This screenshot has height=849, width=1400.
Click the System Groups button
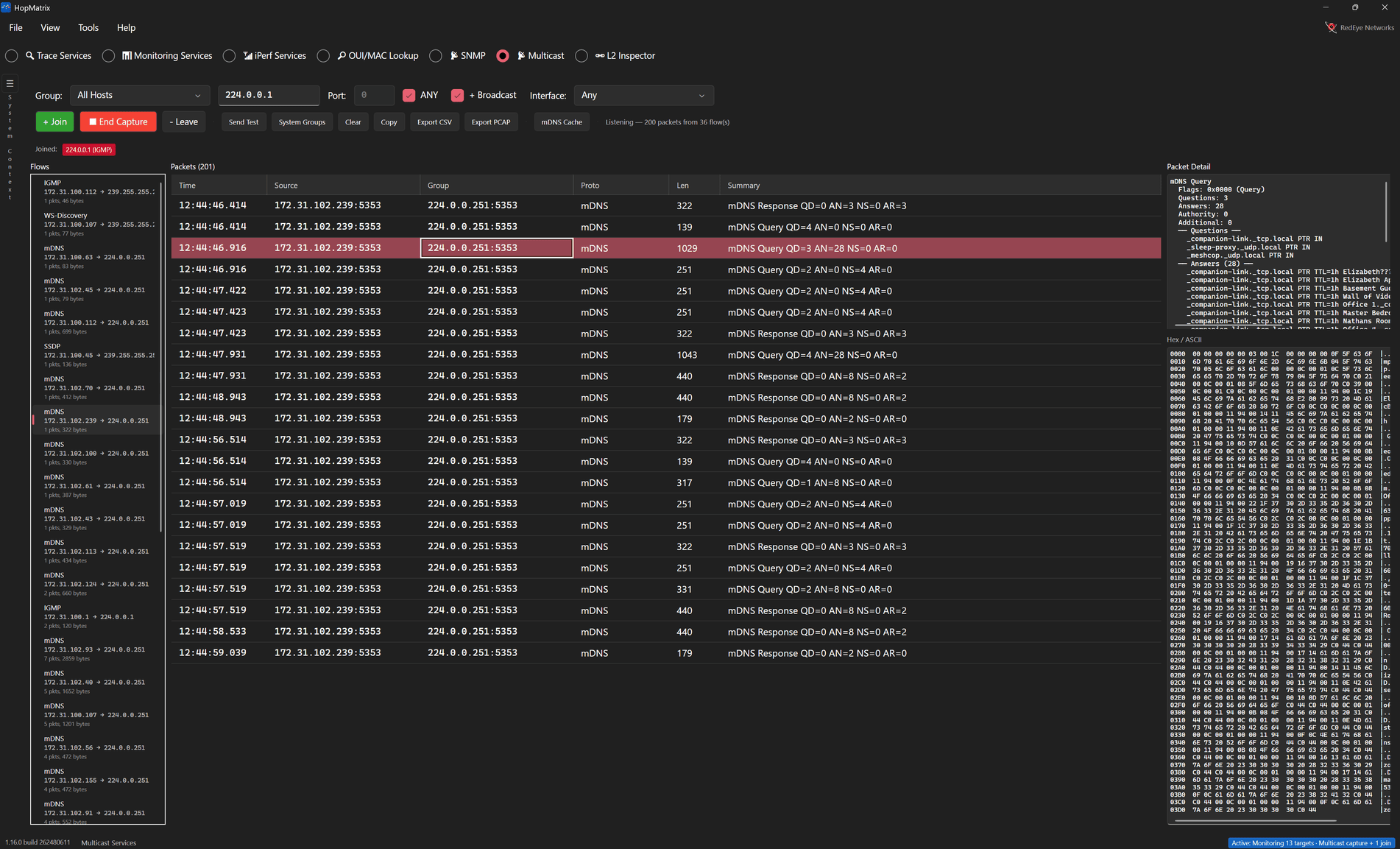(x=302, y=122)
